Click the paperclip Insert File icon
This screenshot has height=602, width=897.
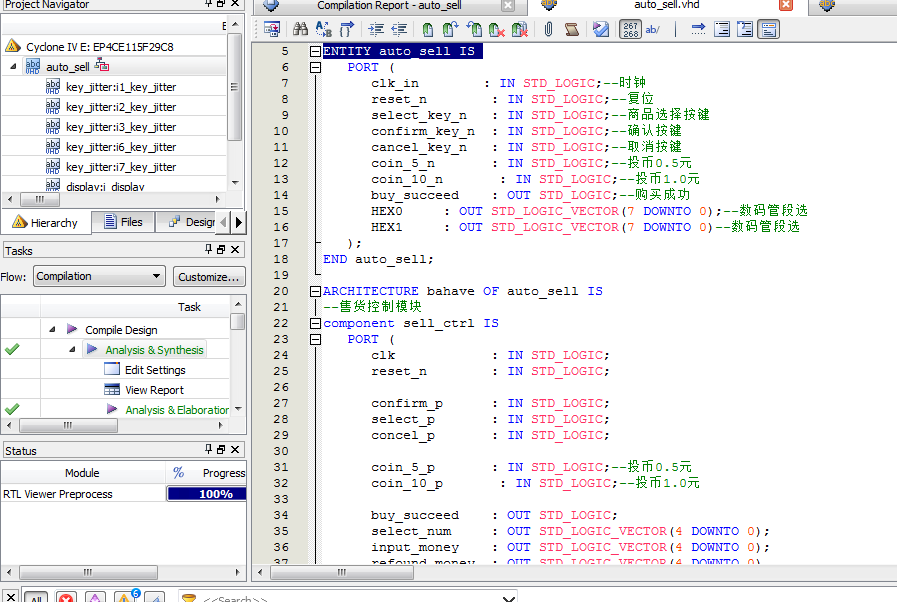pyautogui.click(x=548, y=30)
